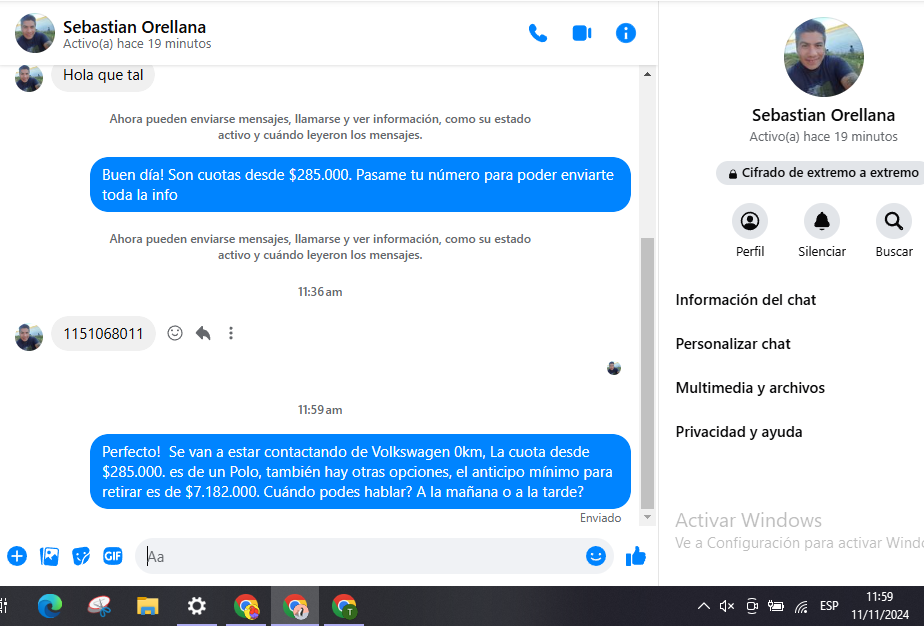Insert an emoji into the message field
This screenshot has height=626, width=924.
click(x=596, y=556)
